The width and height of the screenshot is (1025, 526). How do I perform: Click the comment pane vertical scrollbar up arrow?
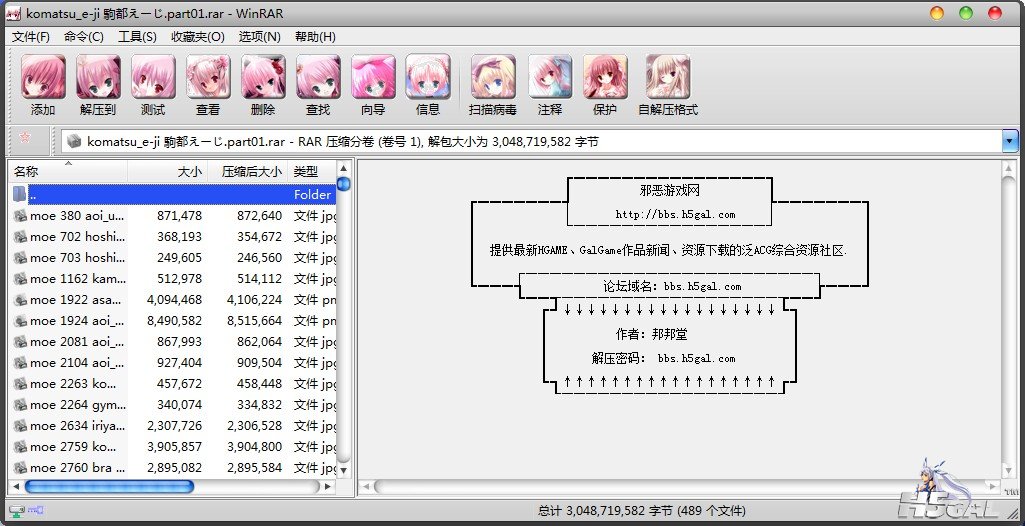pyautogui.click(x=1008, y=169)
